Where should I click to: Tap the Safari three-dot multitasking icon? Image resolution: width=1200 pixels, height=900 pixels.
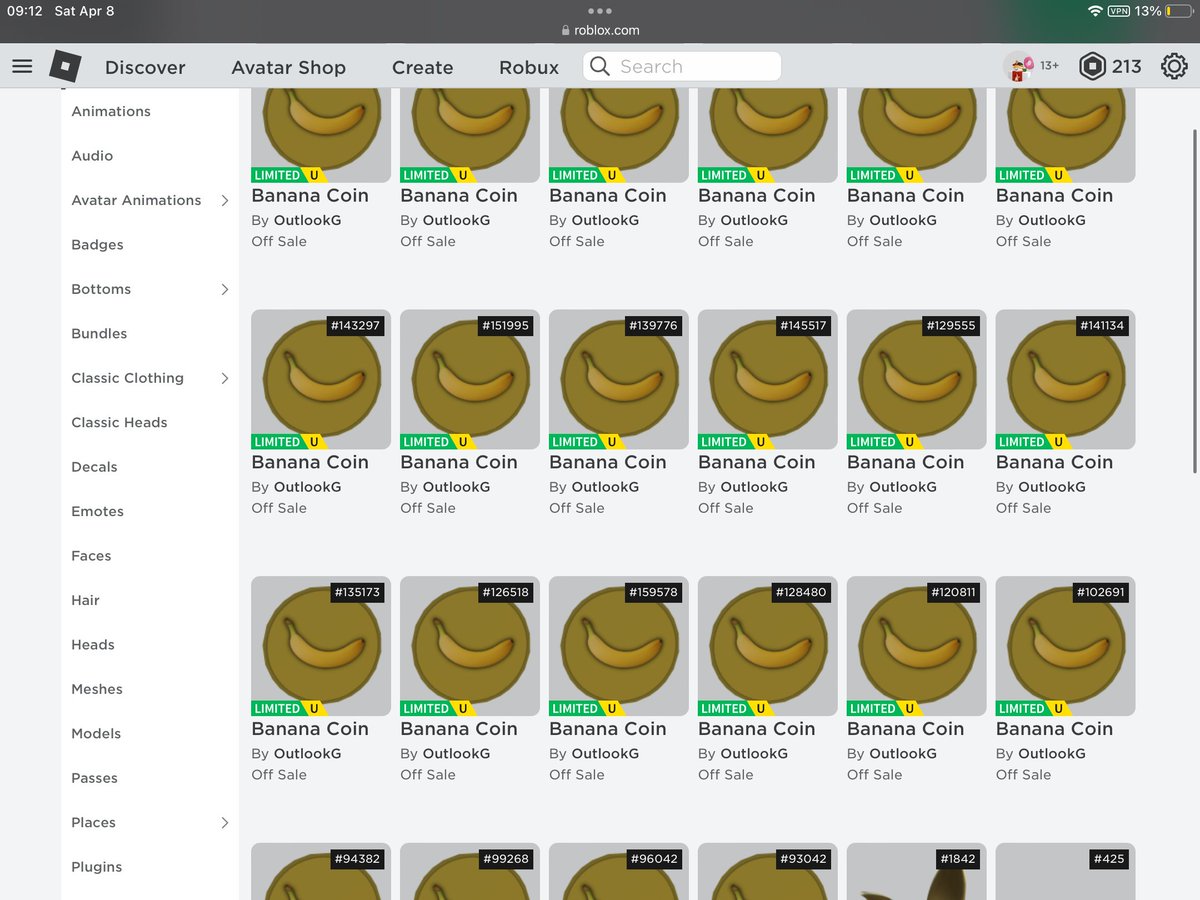[599, 11]
